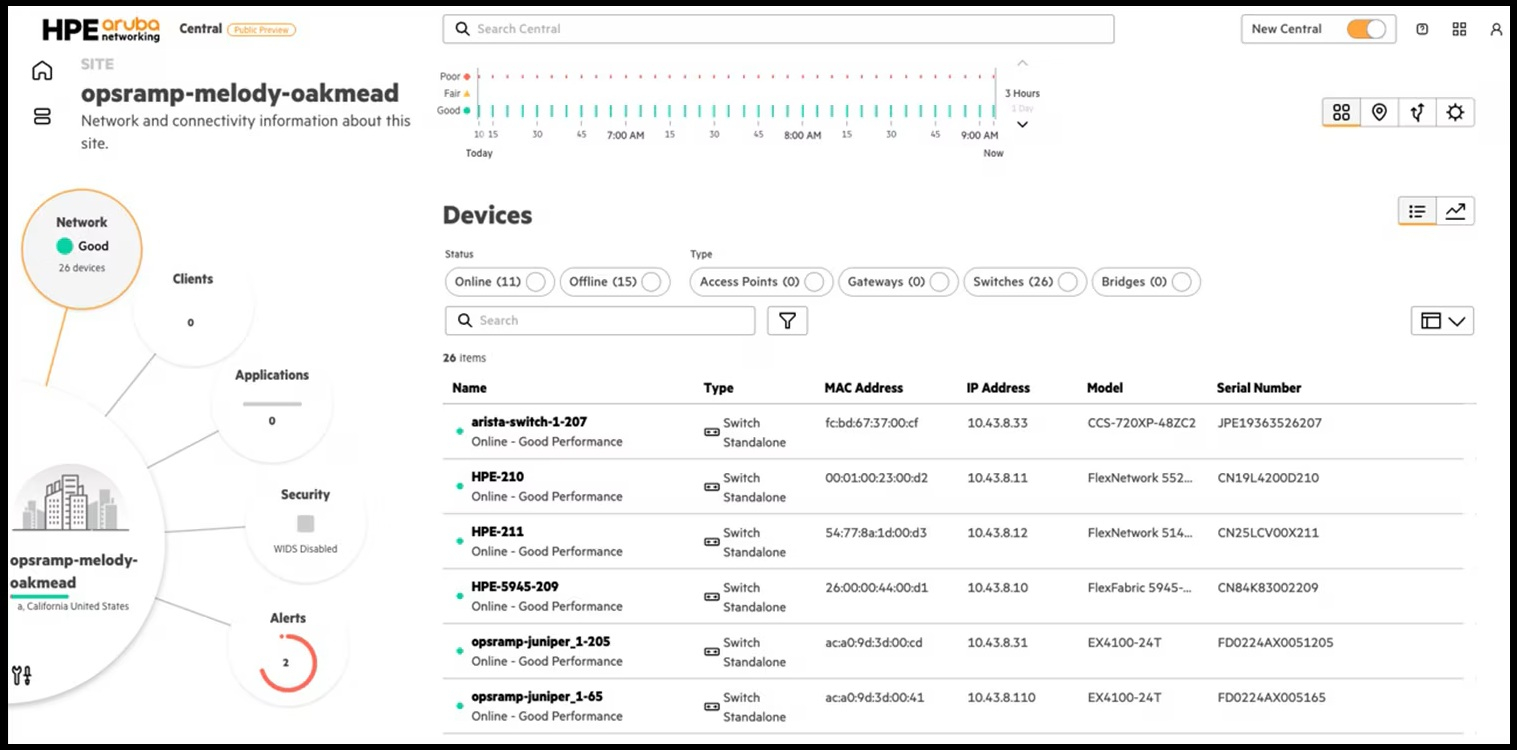1517x750 pixels.
Task: Open the filter funnel button
Action: (787, 320)
